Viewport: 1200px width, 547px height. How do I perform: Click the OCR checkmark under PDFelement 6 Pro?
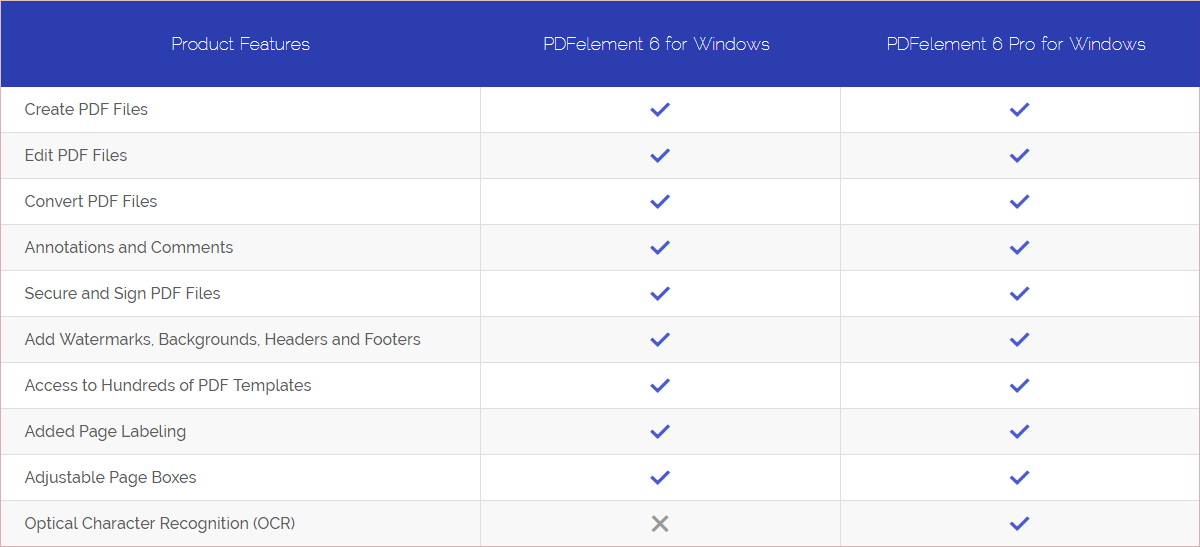tap(1020, 524)
